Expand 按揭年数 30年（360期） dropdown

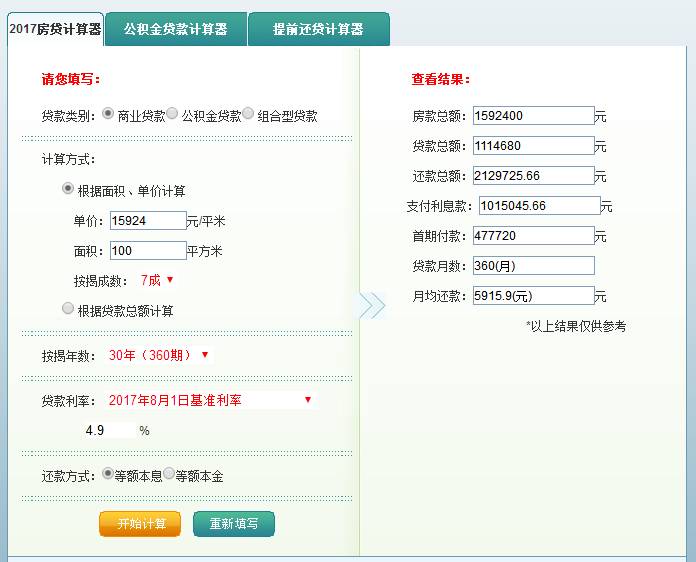(x=158, y=355)
